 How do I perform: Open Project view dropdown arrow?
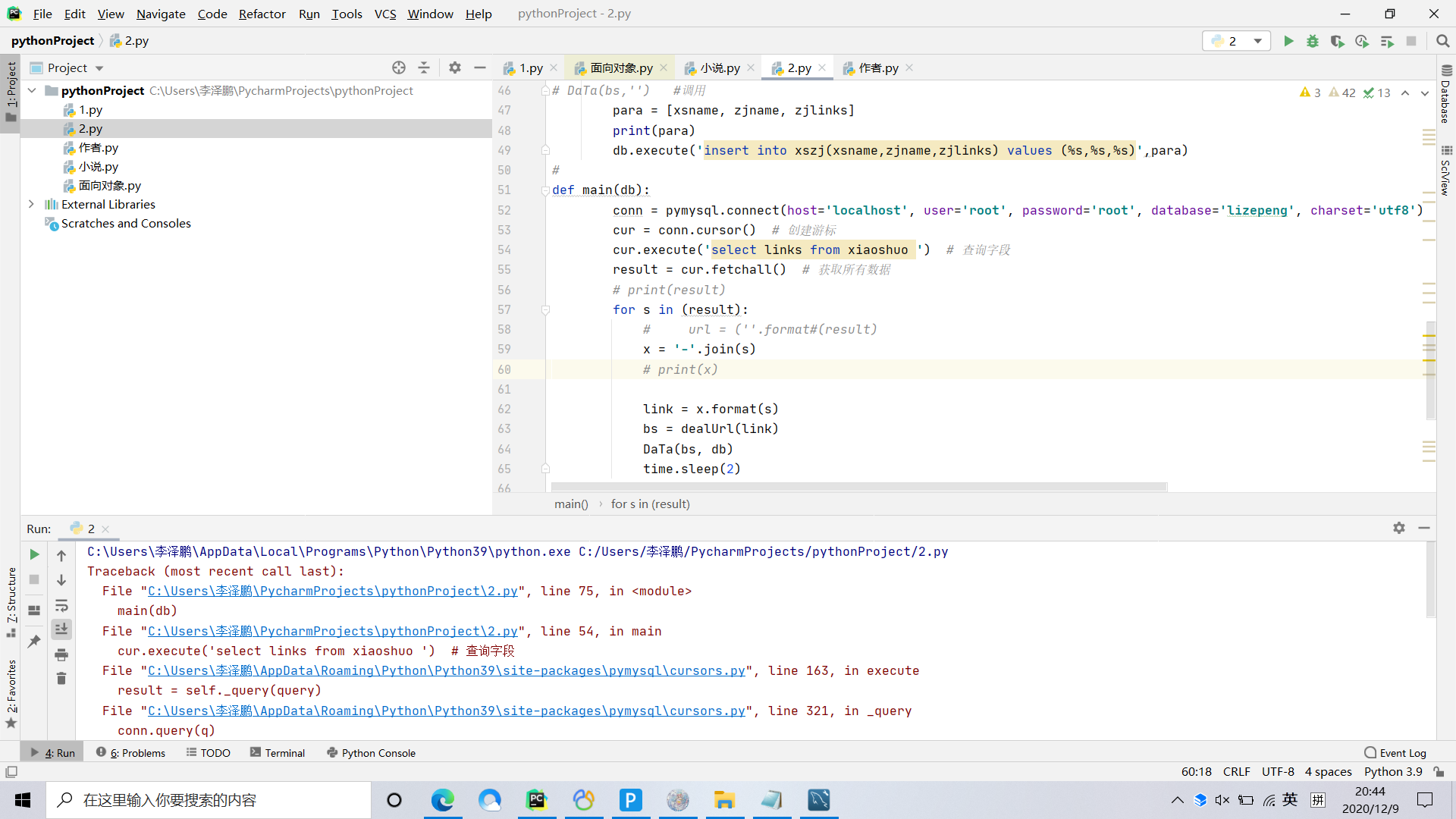pos(99,68)
